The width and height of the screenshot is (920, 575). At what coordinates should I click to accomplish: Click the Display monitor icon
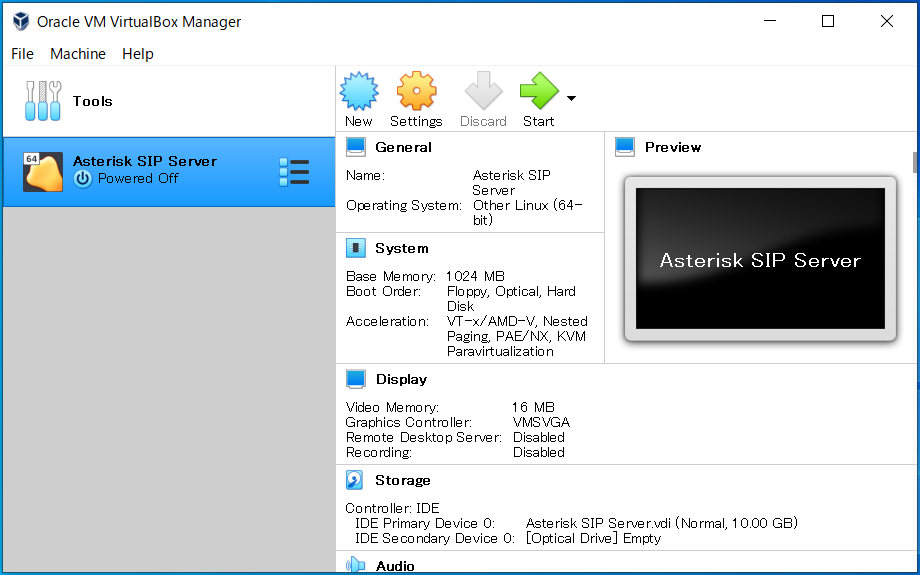356,379
